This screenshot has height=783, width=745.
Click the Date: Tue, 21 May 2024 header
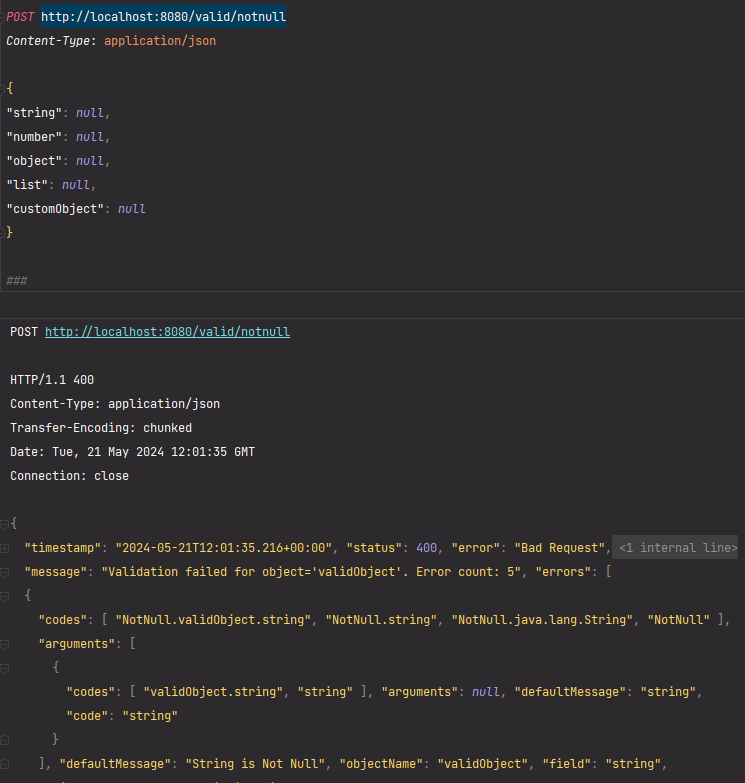(132, 452)
